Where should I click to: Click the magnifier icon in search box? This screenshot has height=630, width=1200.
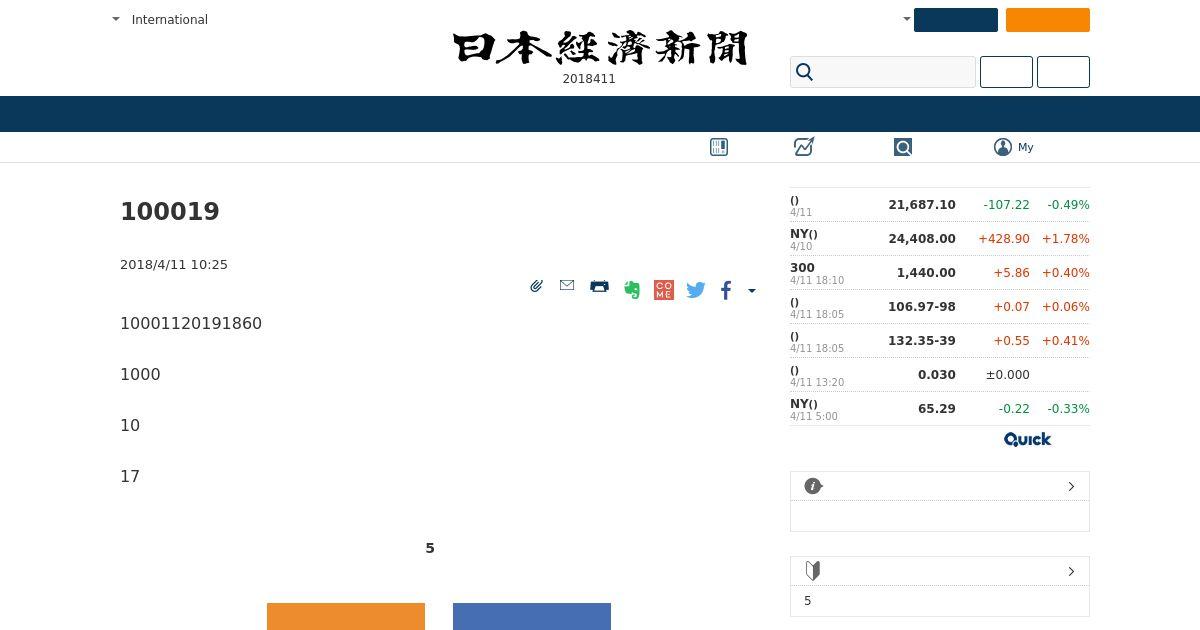pos(805,72)
